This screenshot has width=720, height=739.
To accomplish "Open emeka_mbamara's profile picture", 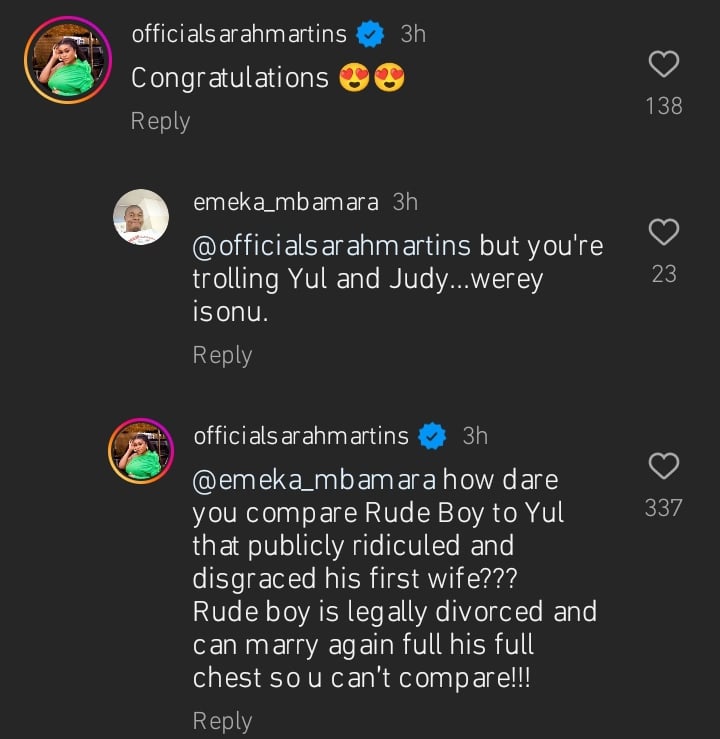I will tap(139, 218).
